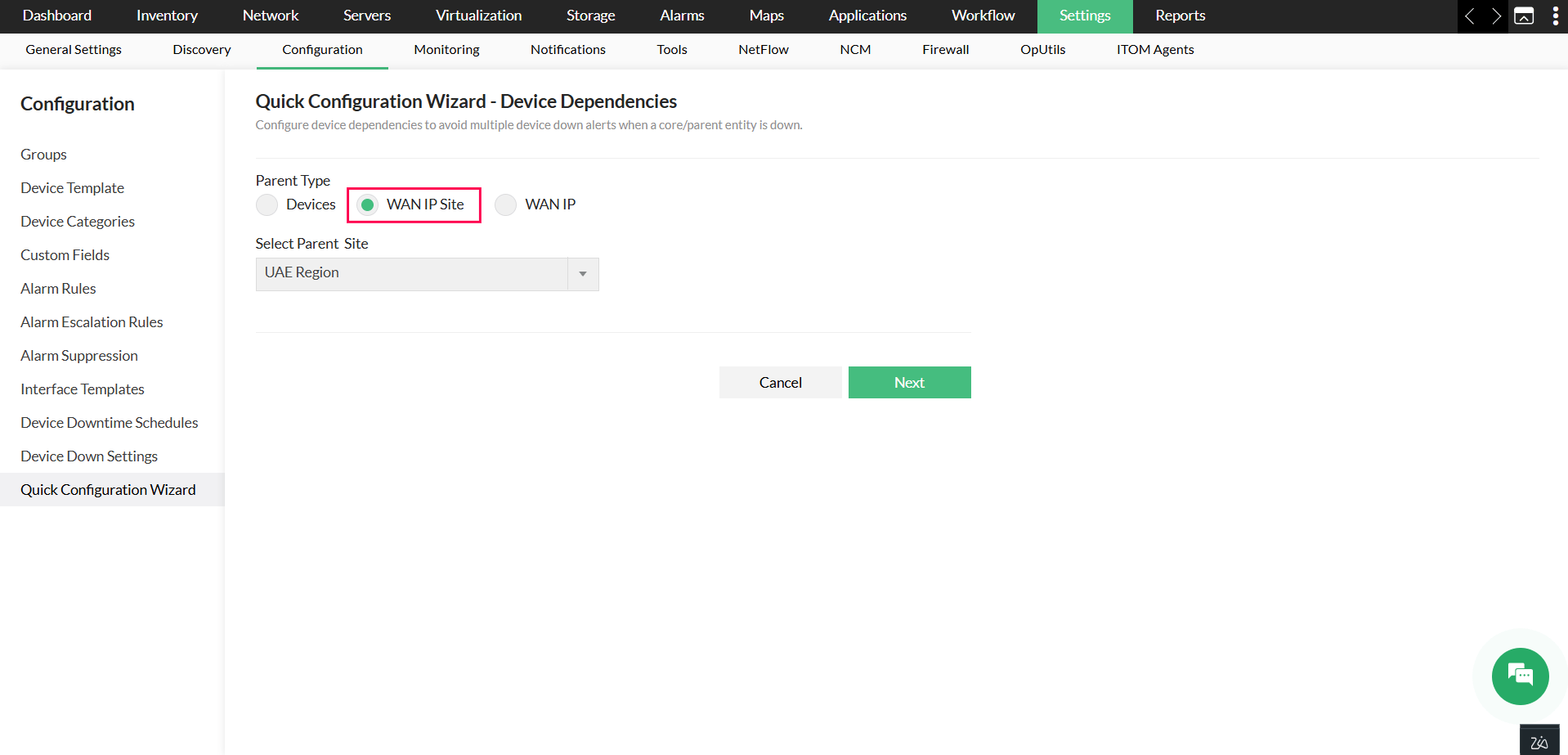This screenshot has width=1568, height=755.
Task: Enable the WAN IP Site option
Action: 368,204
